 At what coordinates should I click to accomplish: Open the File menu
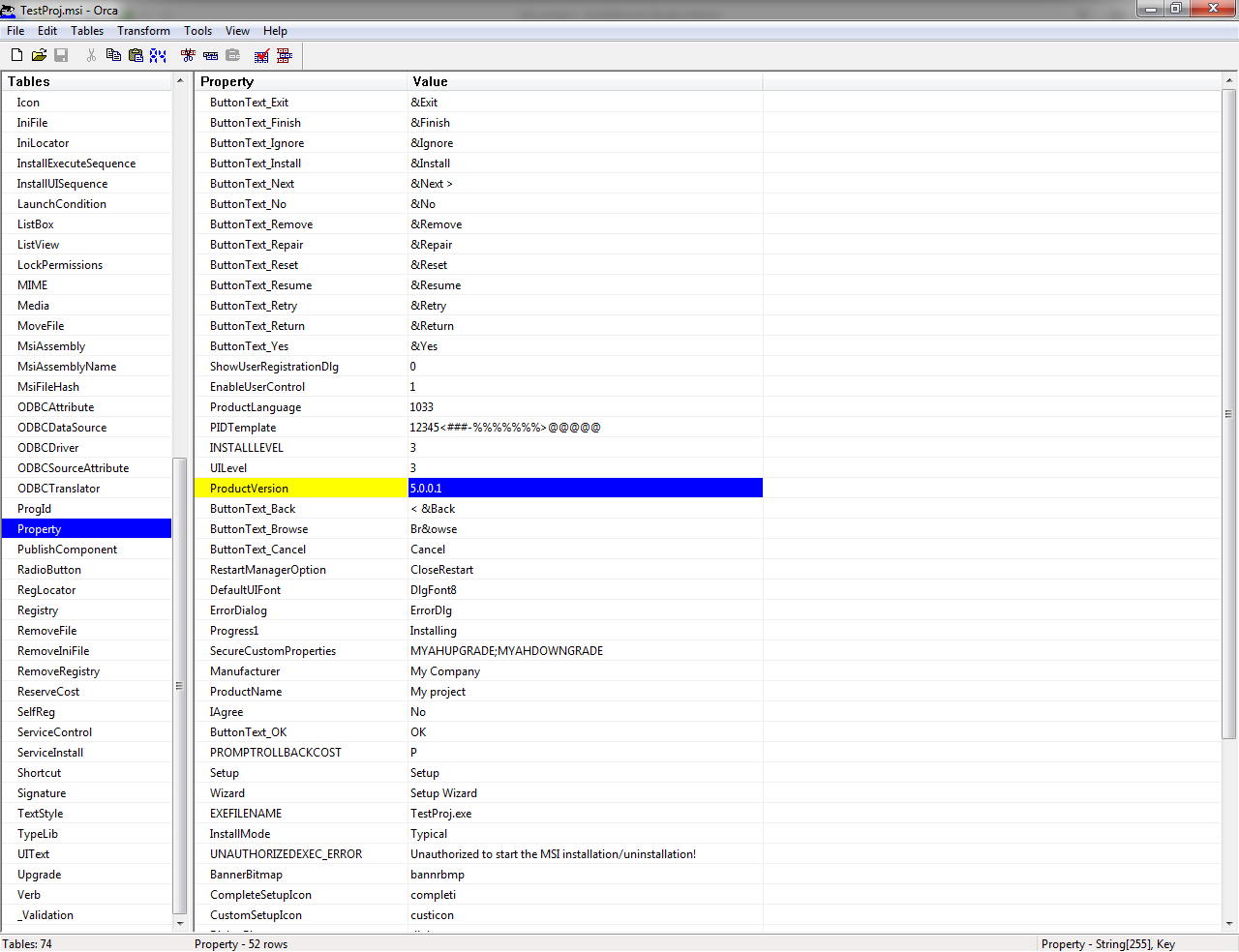(15, 31)
